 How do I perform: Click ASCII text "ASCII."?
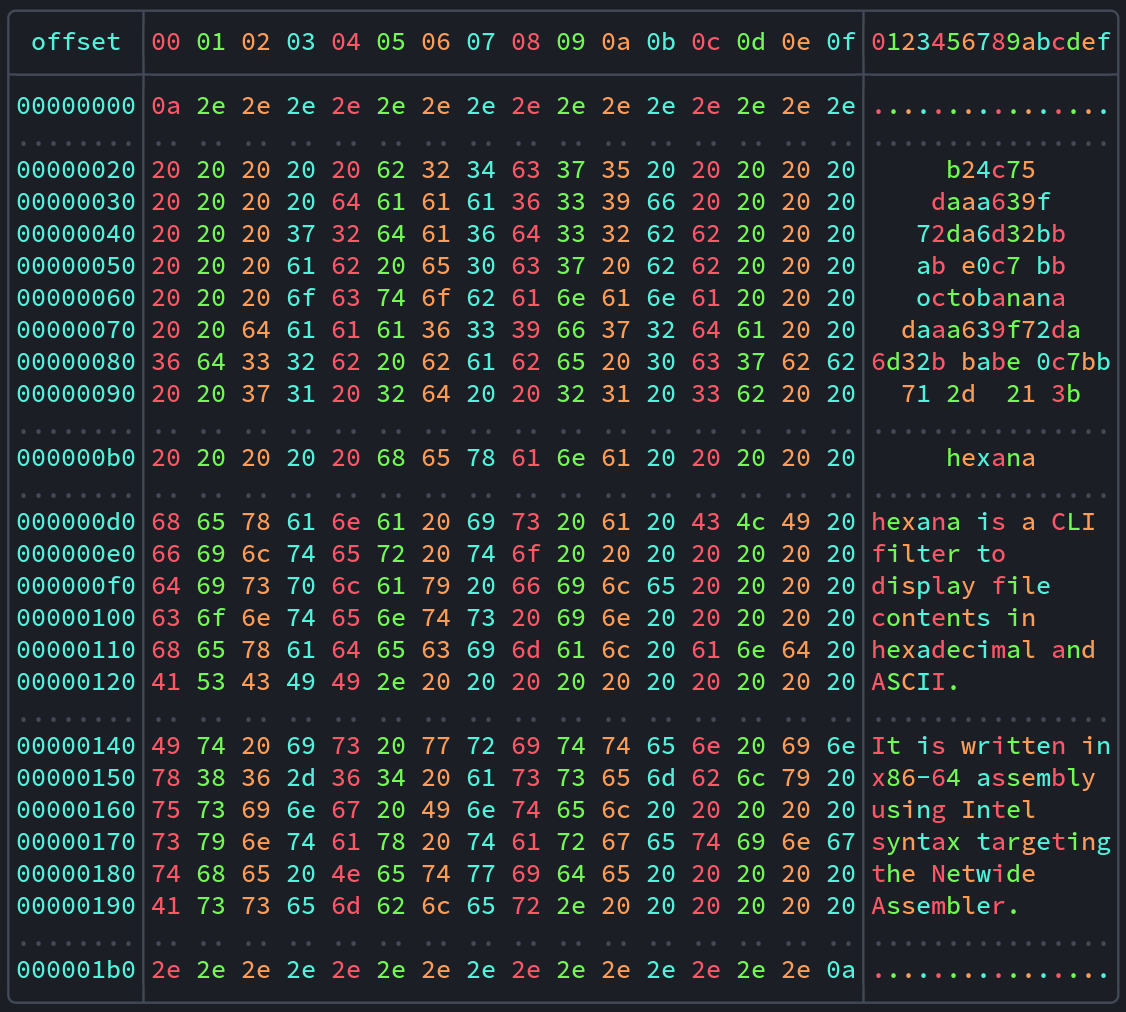(x=916, y=682)
